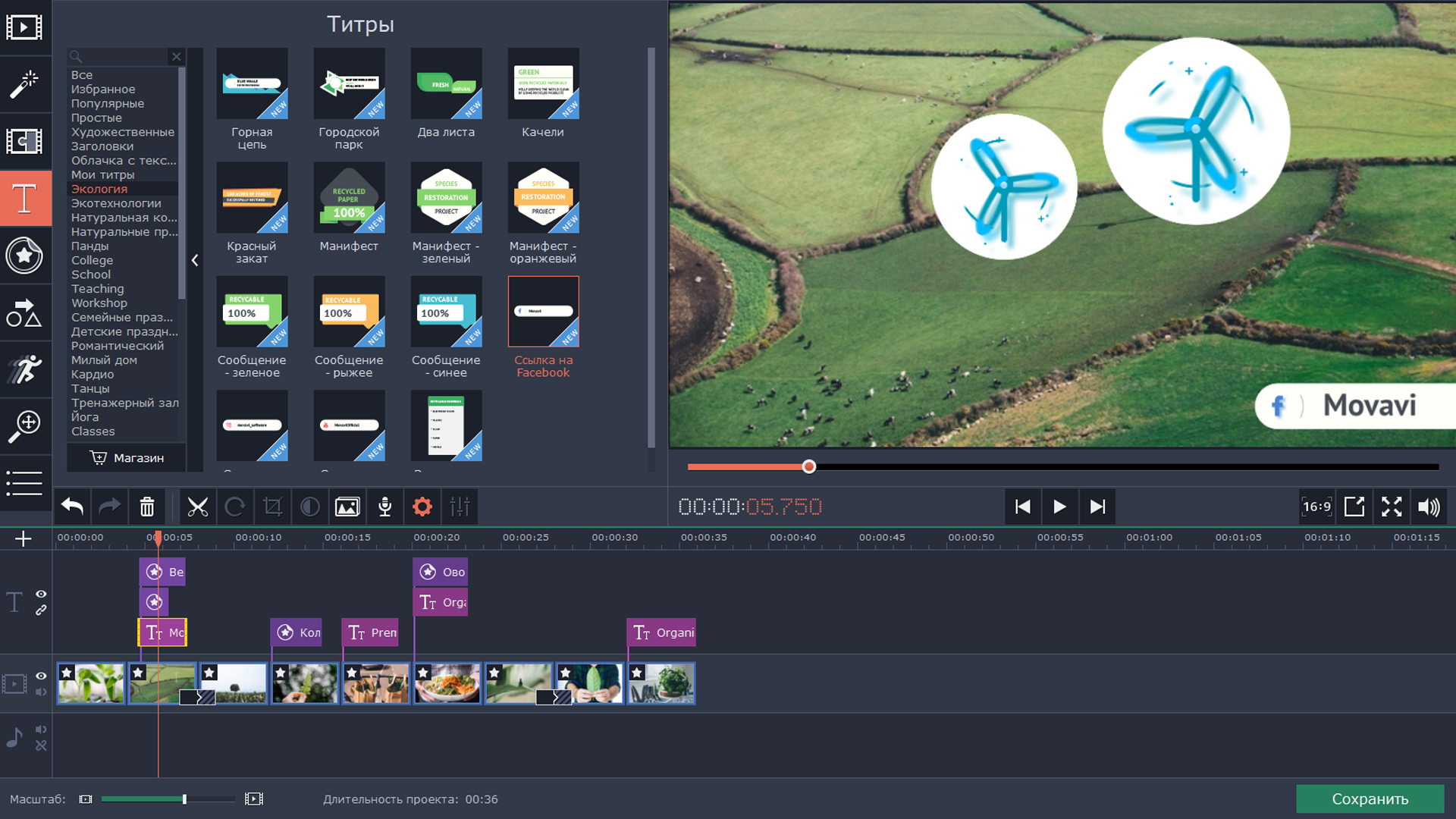Open Color adjustments half-circle icon
Image resolution: width=1456 pixels, height=819 pixels.
309,507
